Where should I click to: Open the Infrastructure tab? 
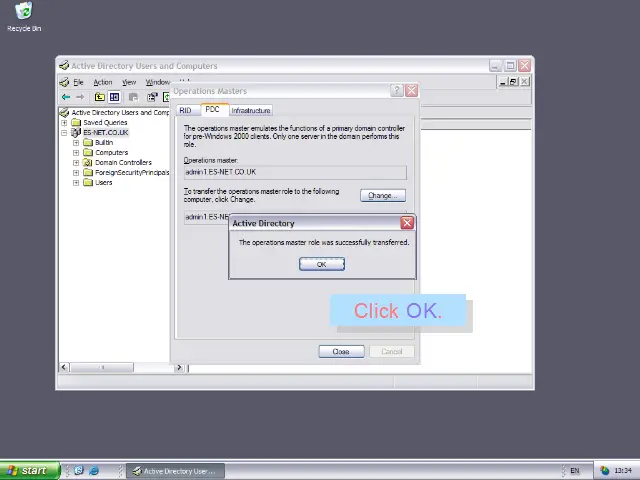click(x=251, y=110)
